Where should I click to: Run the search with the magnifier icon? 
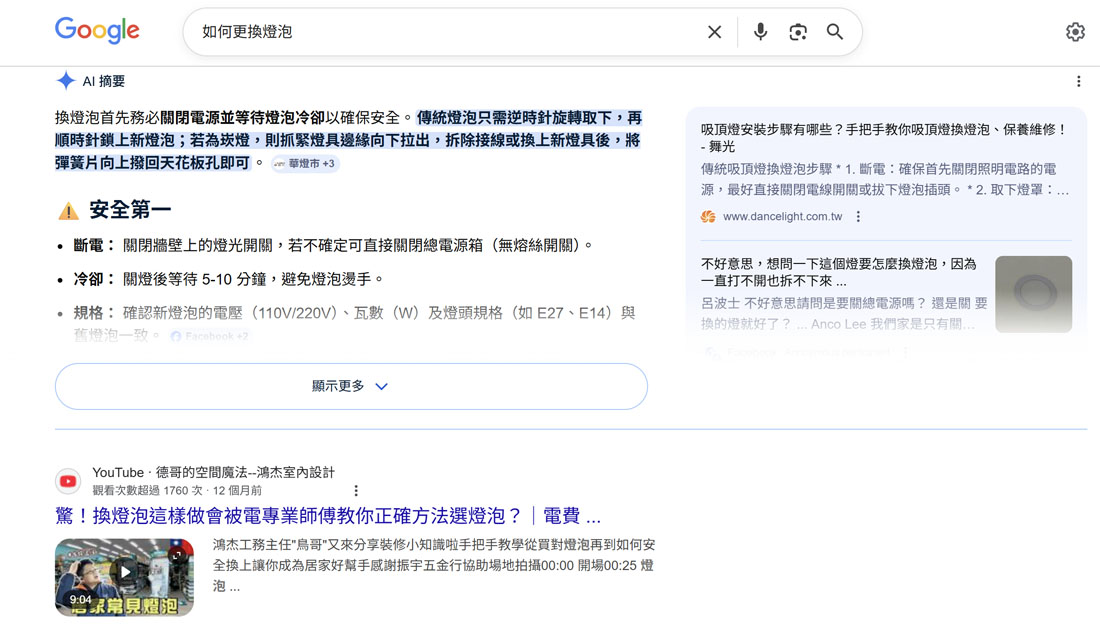pos(835,31)
